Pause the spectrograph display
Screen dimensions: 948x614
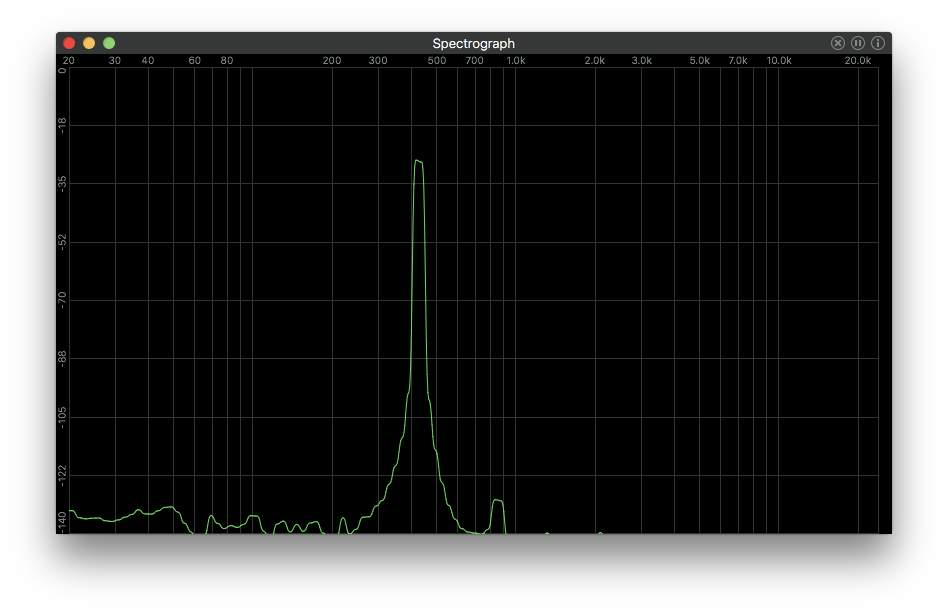click(x=857, y=43)
